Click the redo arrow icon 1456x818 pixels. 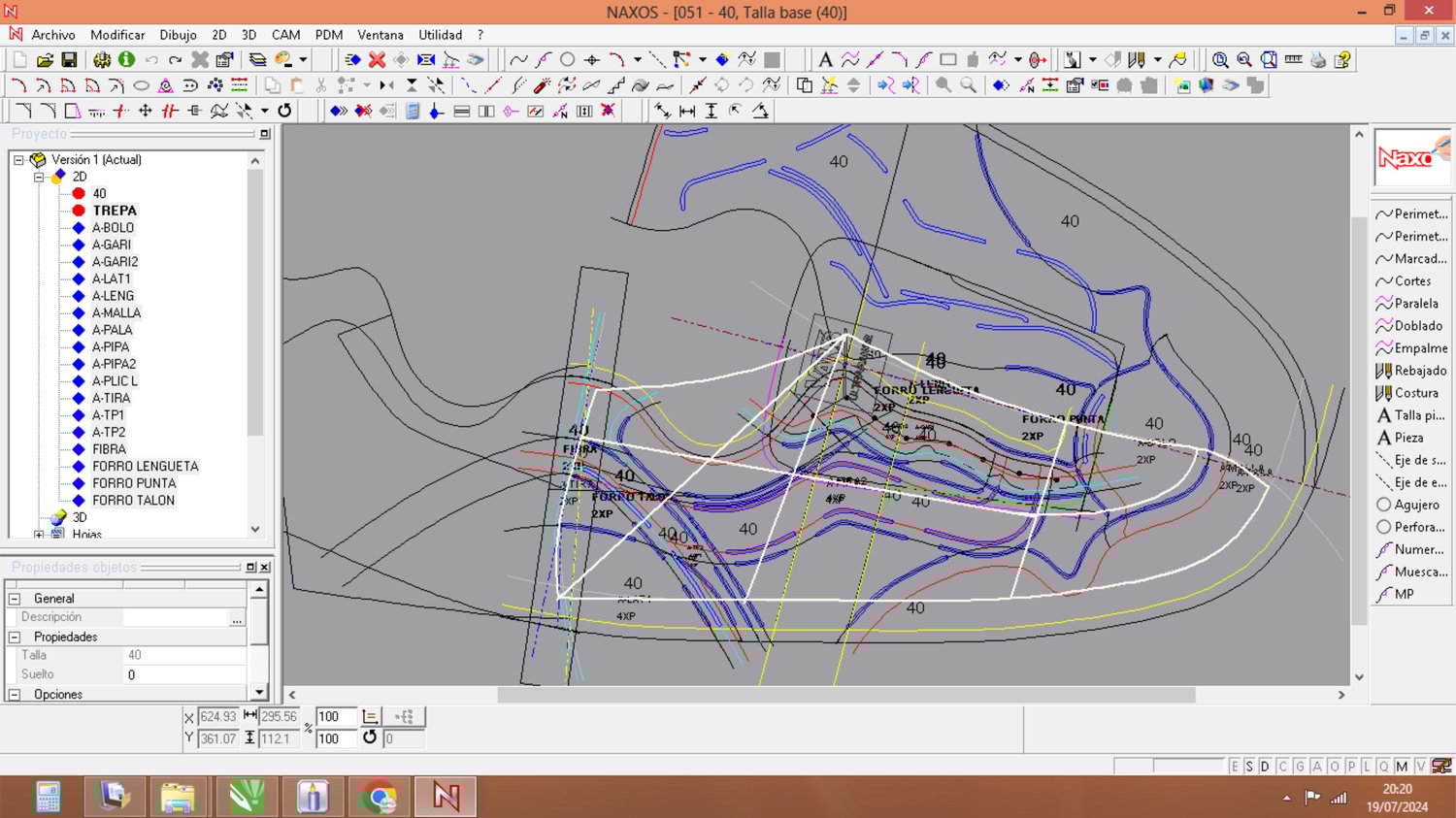point(175,59)
